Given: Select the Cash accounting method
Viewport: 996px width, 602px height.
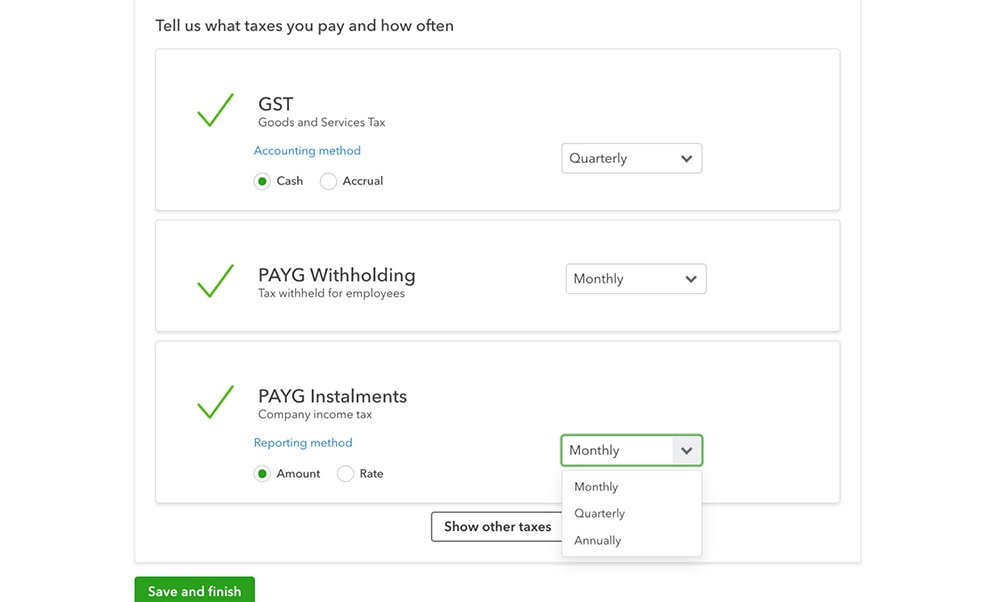Looking at the screenshot, I should click(262, 181).
